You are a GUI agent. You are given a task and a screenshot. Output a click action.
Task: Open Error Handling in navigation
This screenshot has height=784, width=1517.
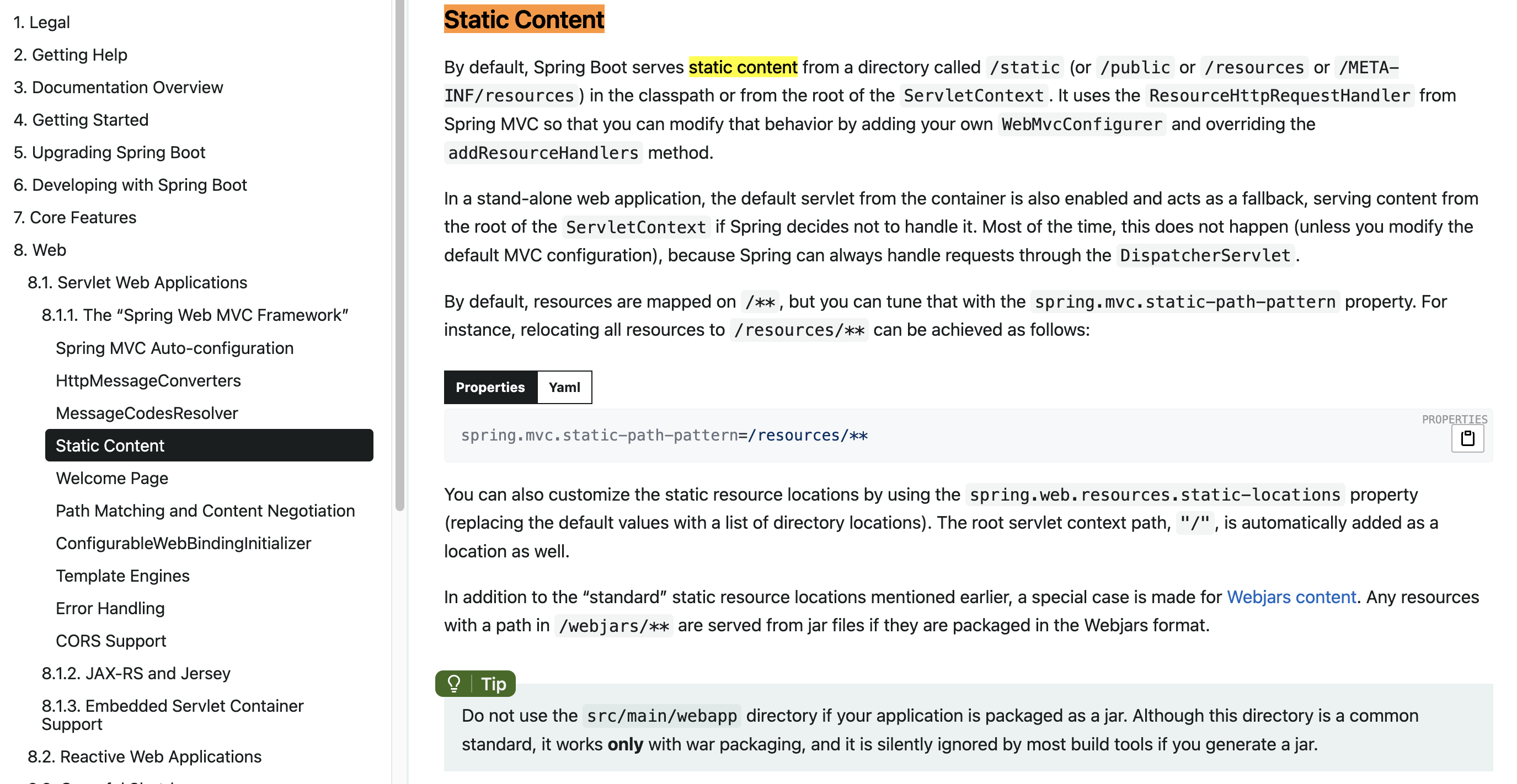pos(110,608)
